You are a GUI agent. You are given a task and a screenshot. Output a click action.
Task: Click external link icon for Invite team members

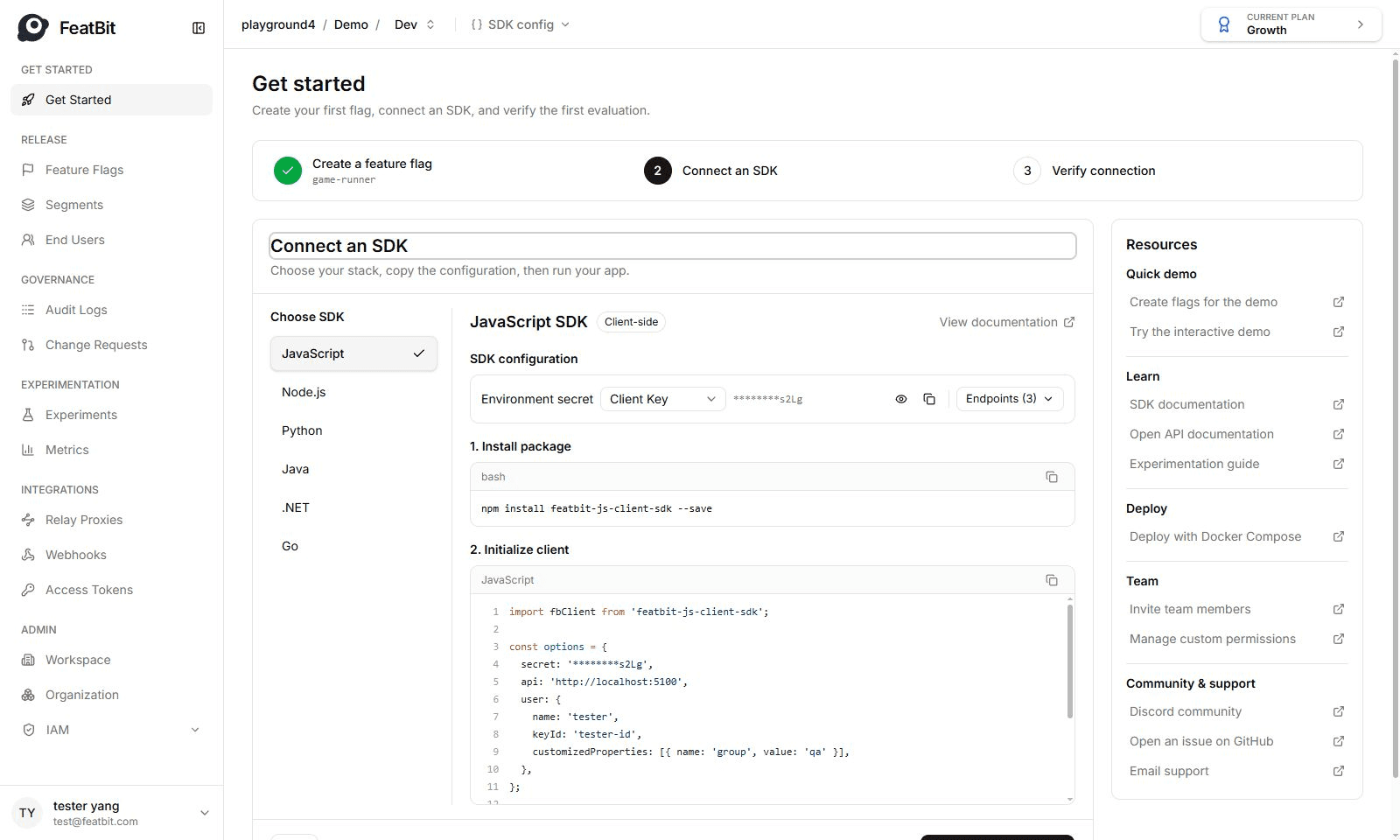1339,609
